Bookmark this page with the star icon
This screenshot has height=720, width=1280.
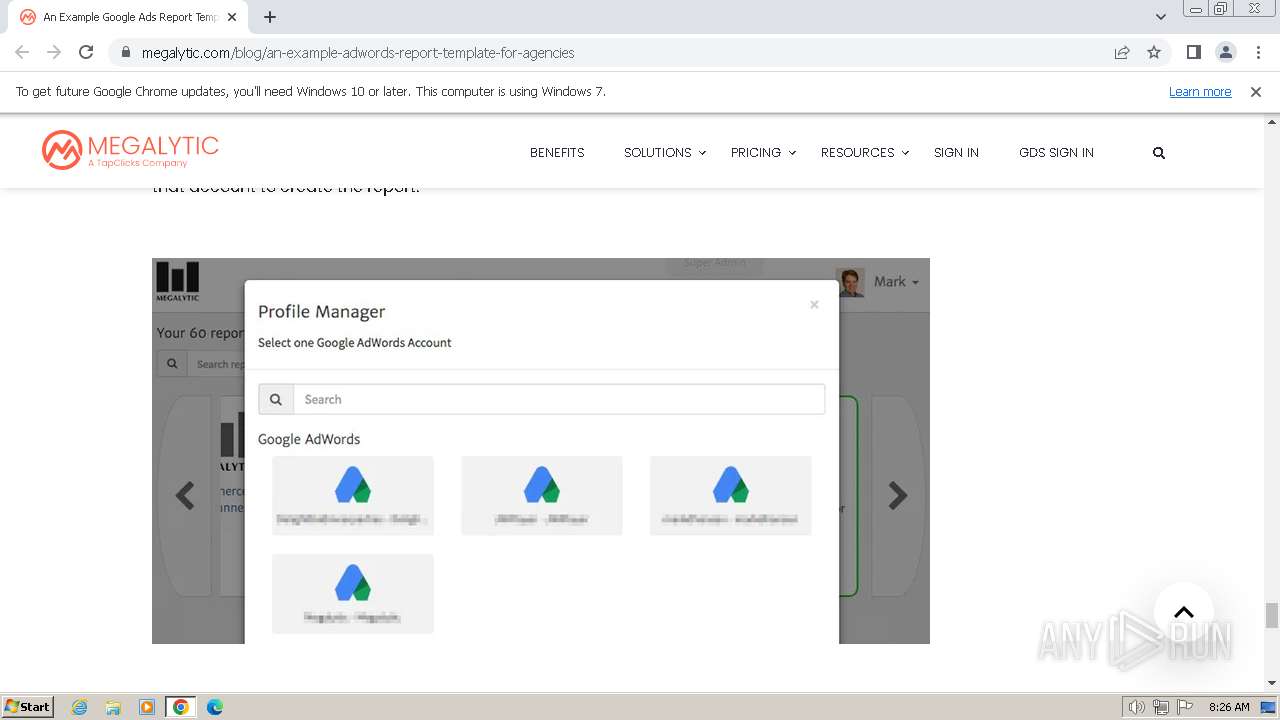click(x=1154, y=52)
